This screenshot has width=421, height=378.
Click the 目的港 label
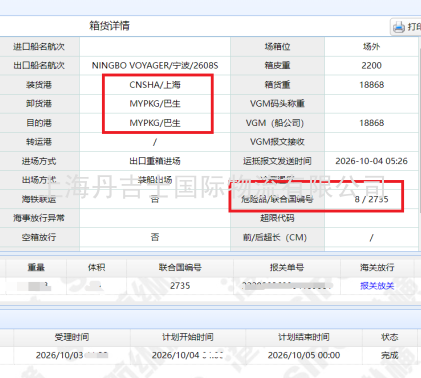pos(39,123)
